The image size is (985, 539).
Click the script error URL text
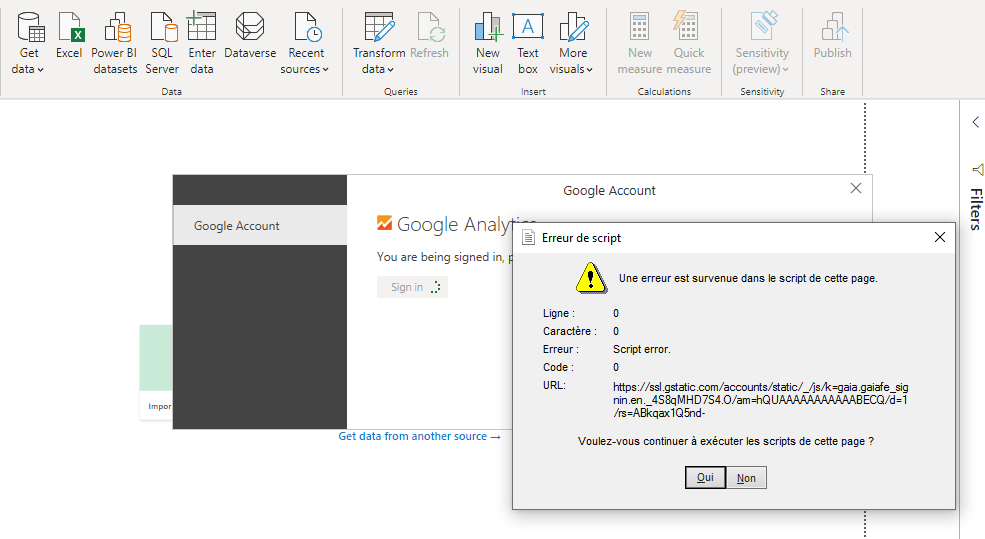(761, 400)
